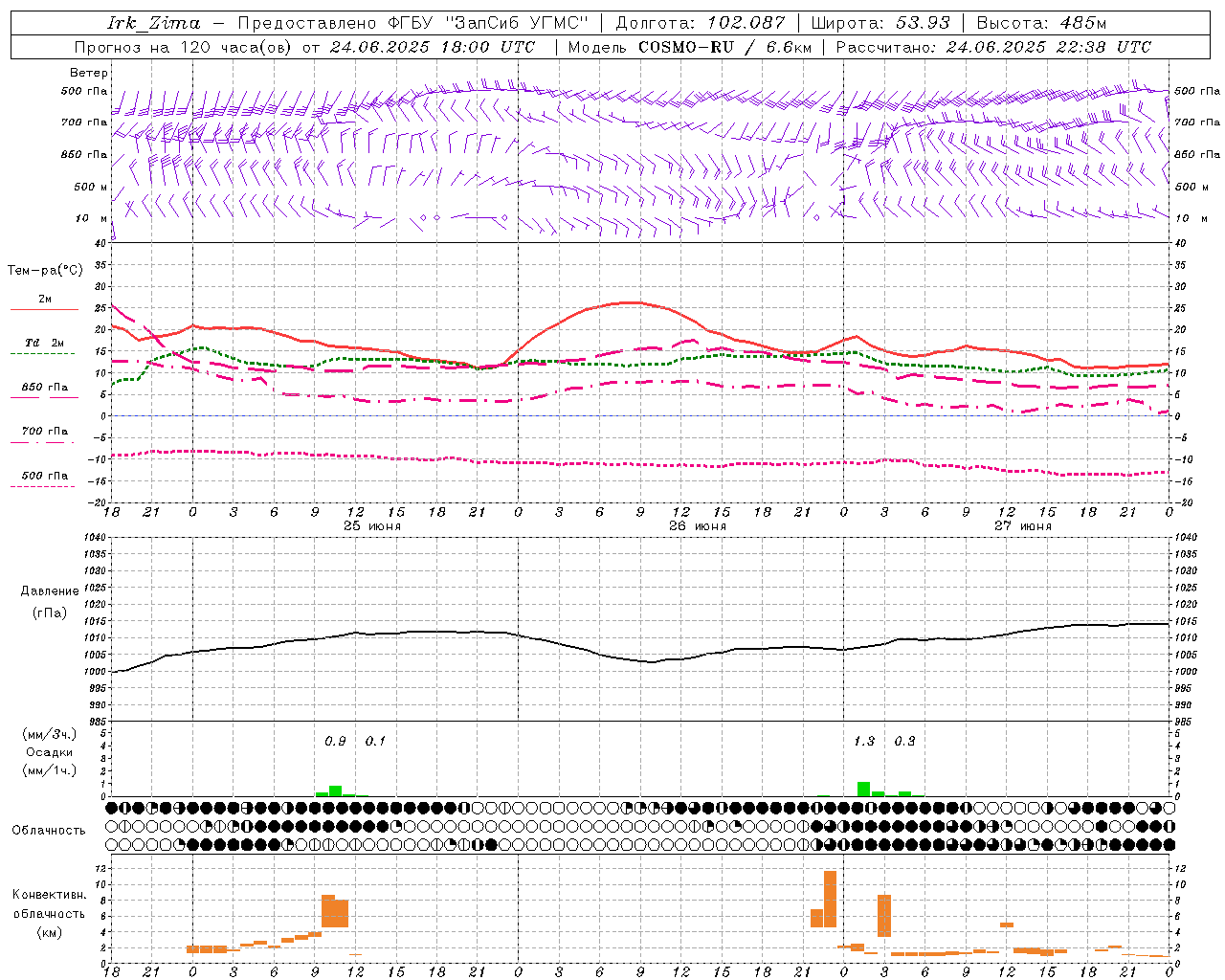Click the "(мм/1ч.)" precipitation unit label

50,770
